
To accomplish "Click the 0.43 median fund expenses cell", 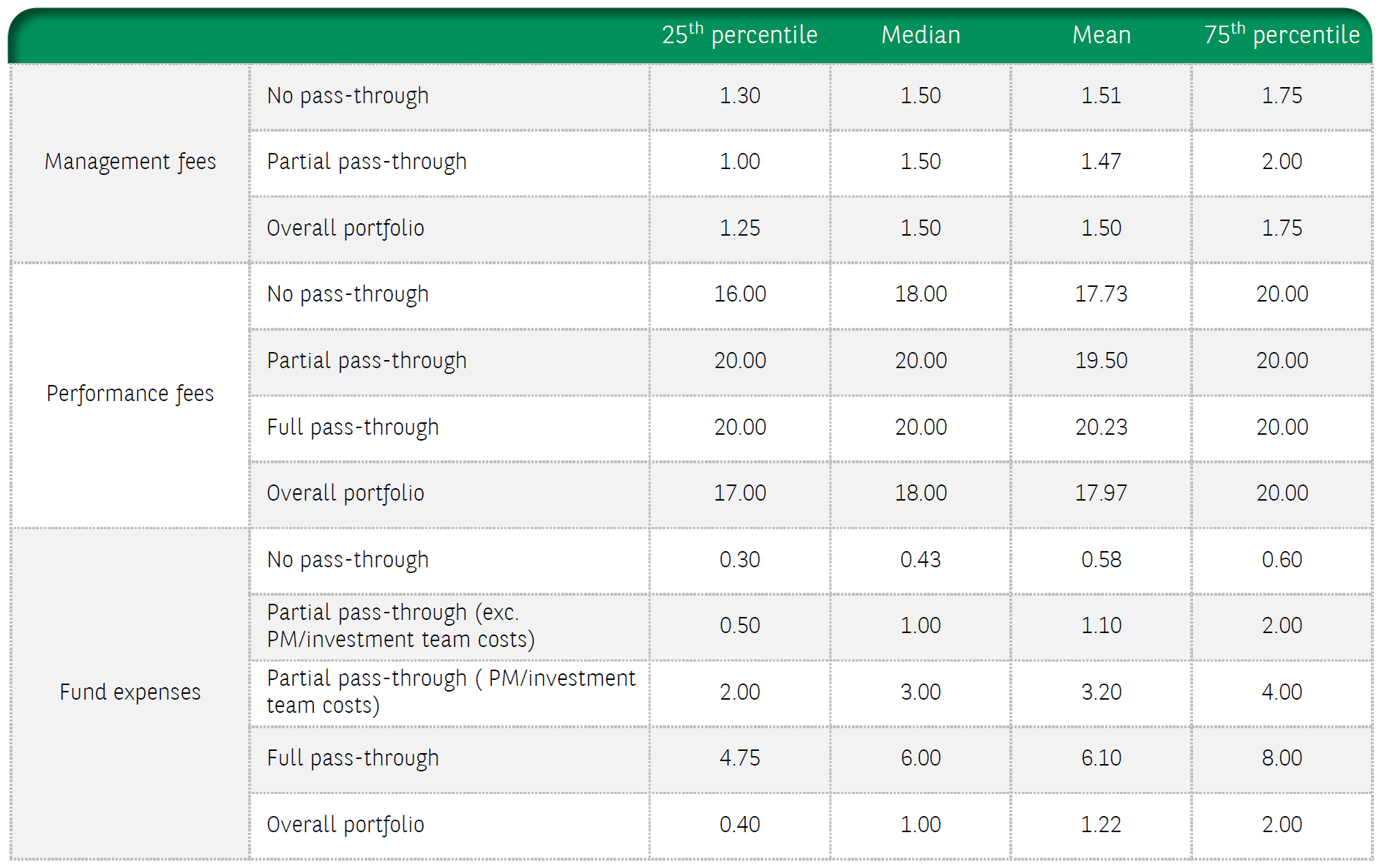I will (x=920, y=560).
